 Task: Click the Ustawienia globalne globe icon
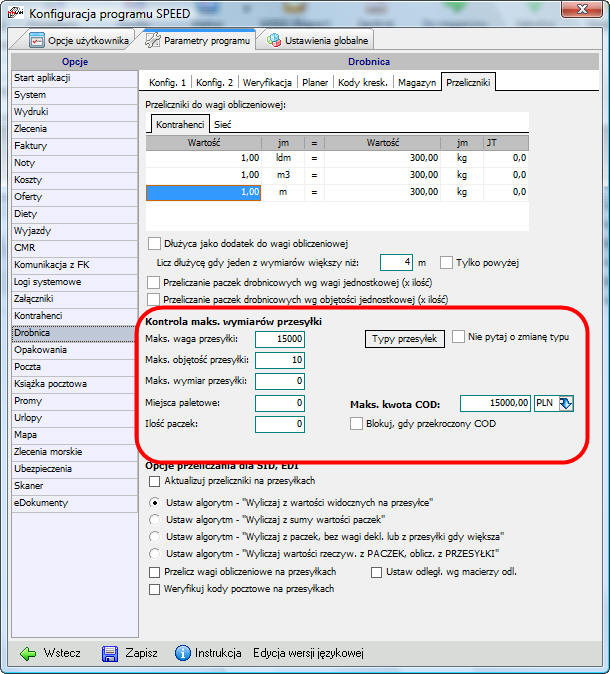(273, 40)
